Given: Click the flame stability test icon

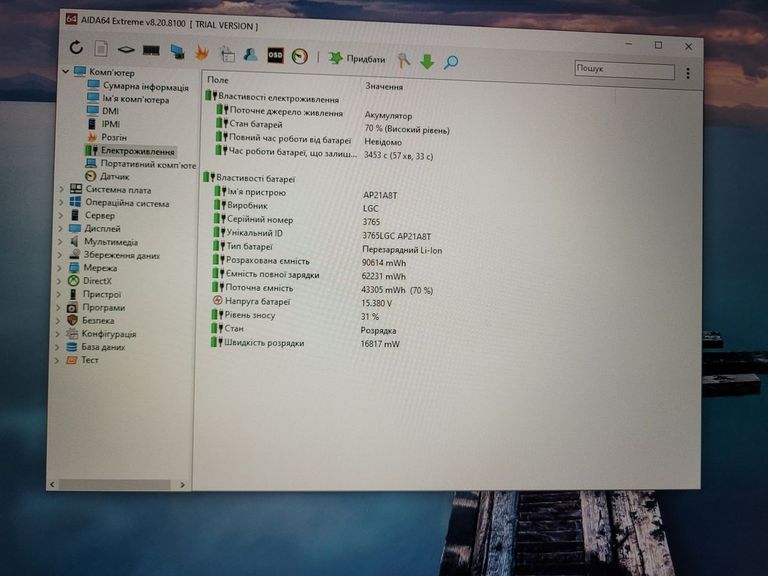Looking at the screenshot, I should click(x=202, y=52).
